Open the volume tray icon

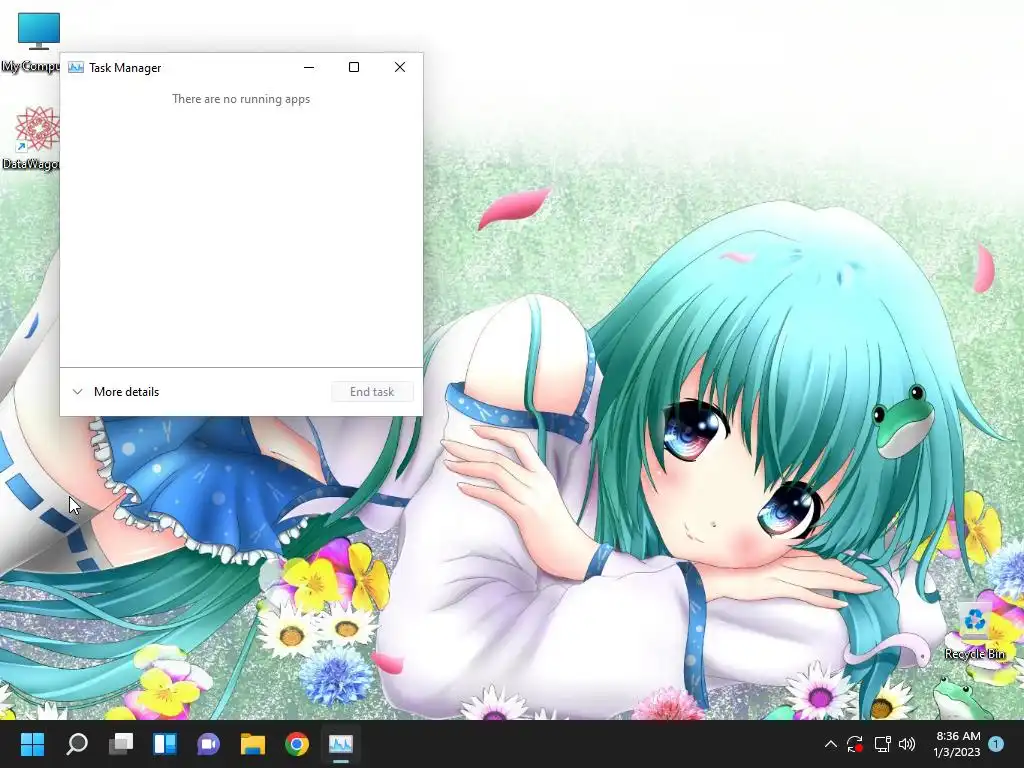907,744
